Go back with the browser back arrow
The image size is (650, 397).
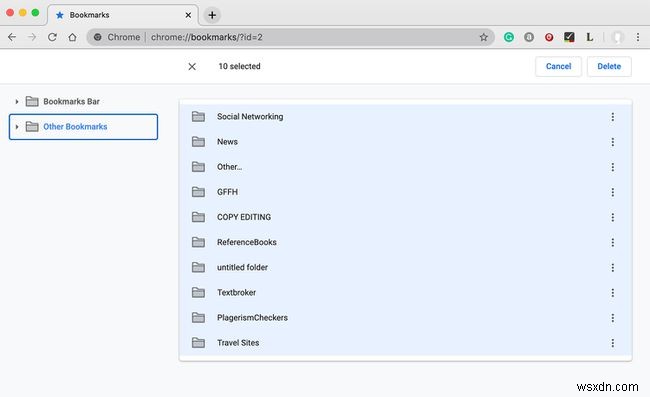[12, 37]
